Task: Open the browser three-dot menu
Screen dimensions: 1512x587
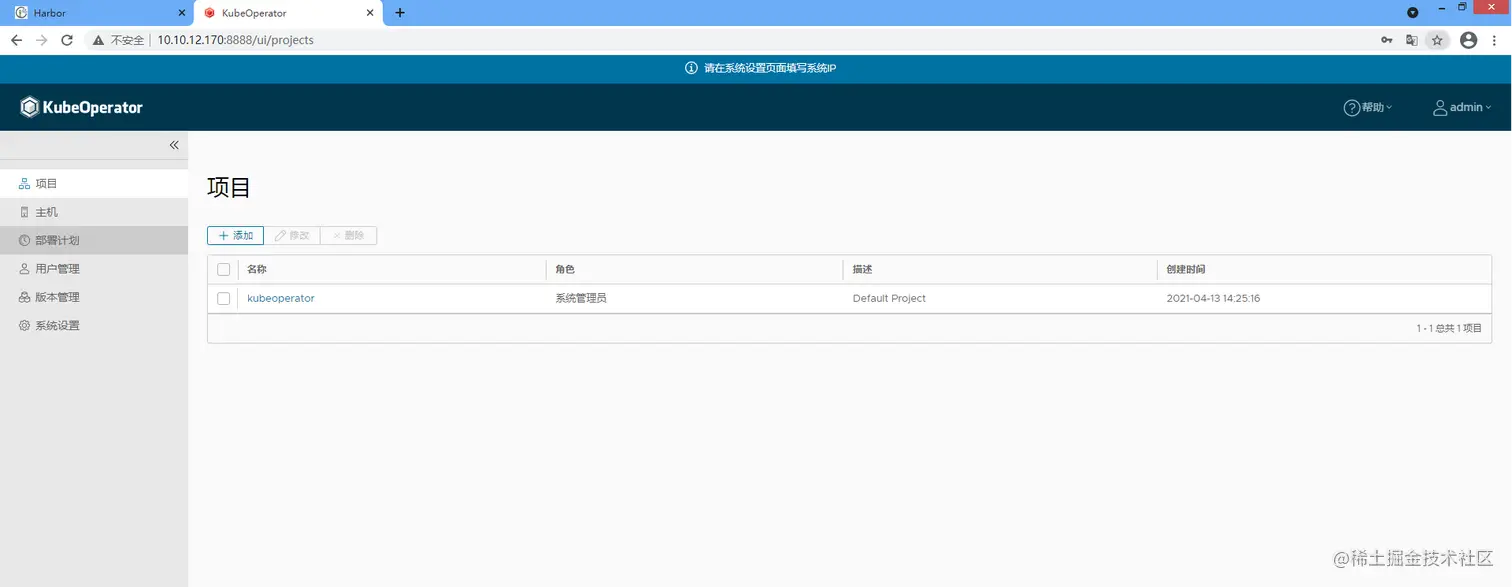Action: pyautogui.click(x=1494, y=40)
